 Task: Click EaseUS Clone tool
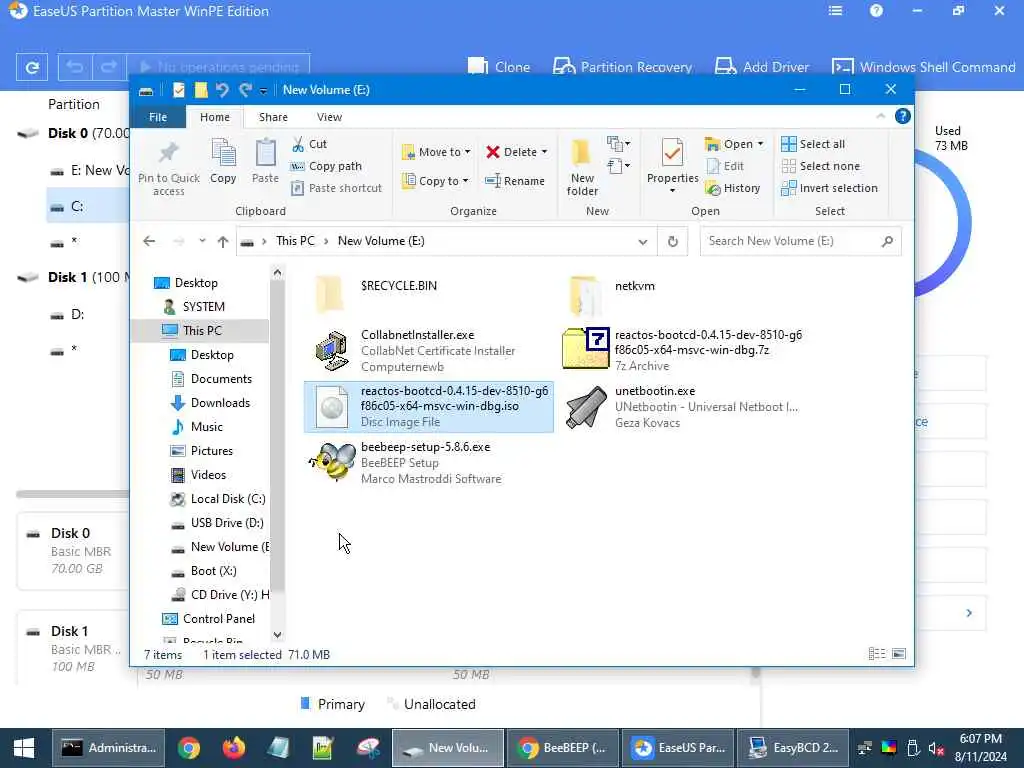[499, 67]
